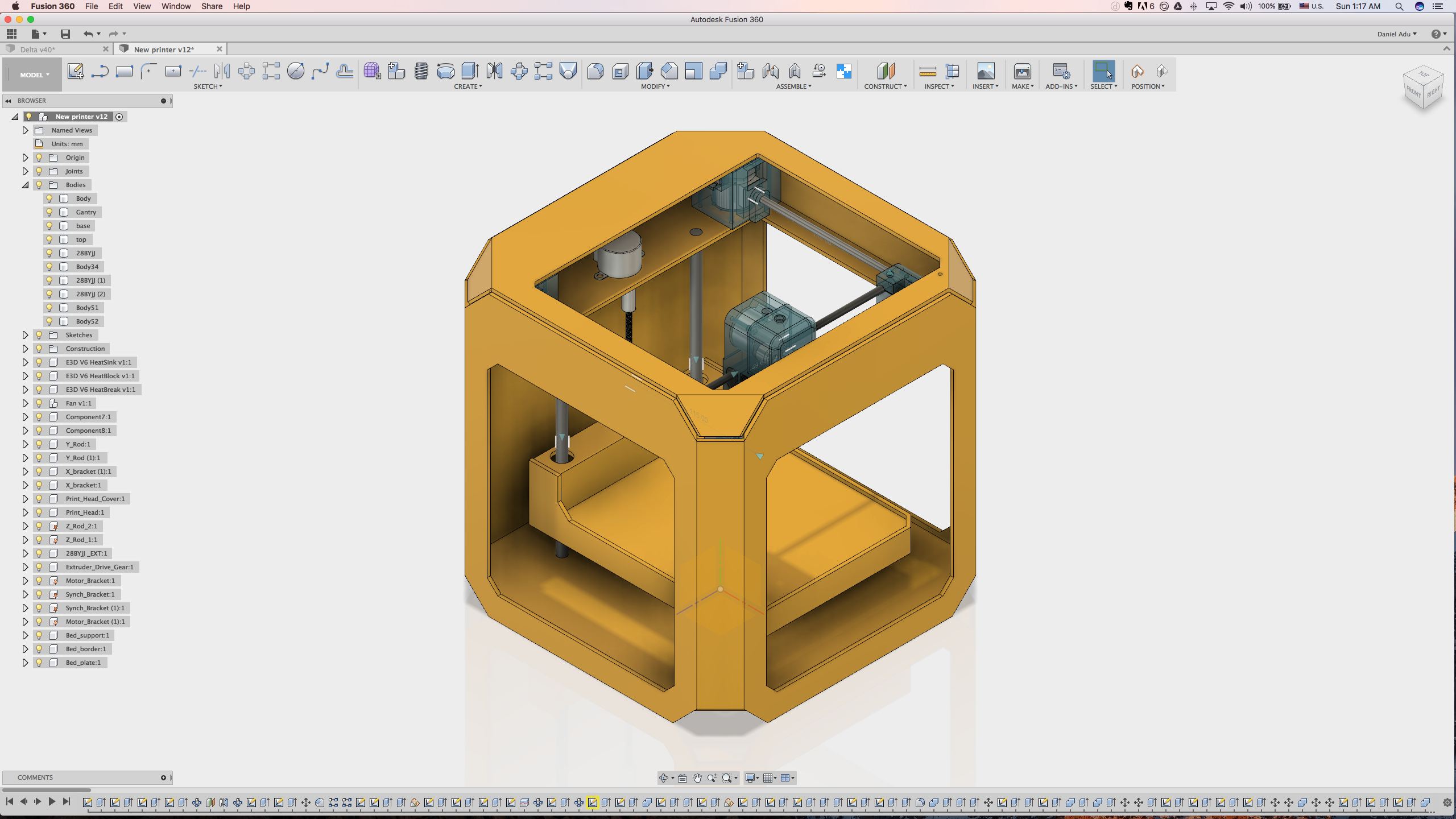1456x819 pixels.
Task: Click the Measure ruler icon
Action: click(x=928, y=71)
